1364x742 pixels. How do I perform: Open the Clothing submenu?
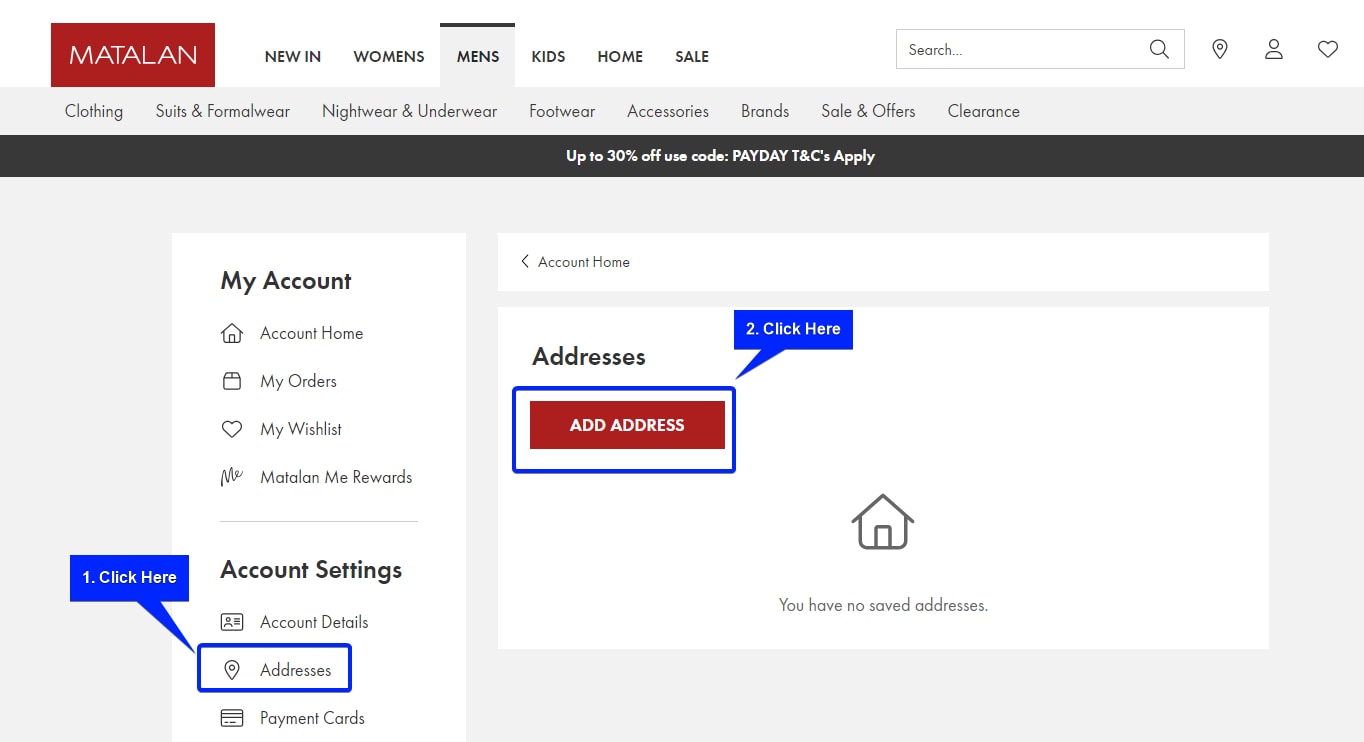coord(94,111)
